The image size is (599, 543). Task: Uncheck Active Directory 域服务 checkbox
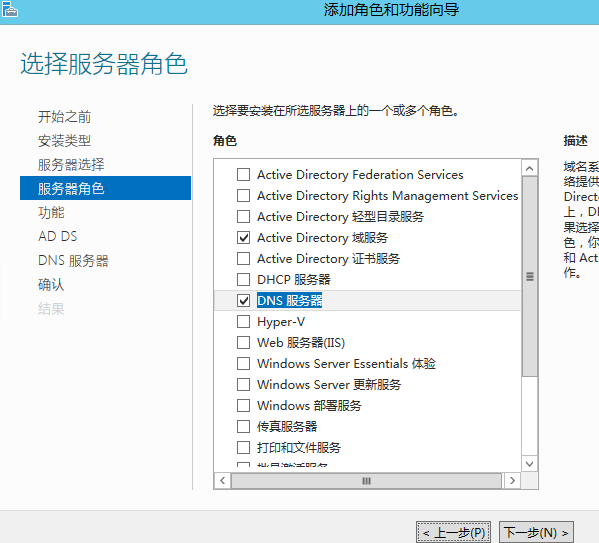click(243, 238)
